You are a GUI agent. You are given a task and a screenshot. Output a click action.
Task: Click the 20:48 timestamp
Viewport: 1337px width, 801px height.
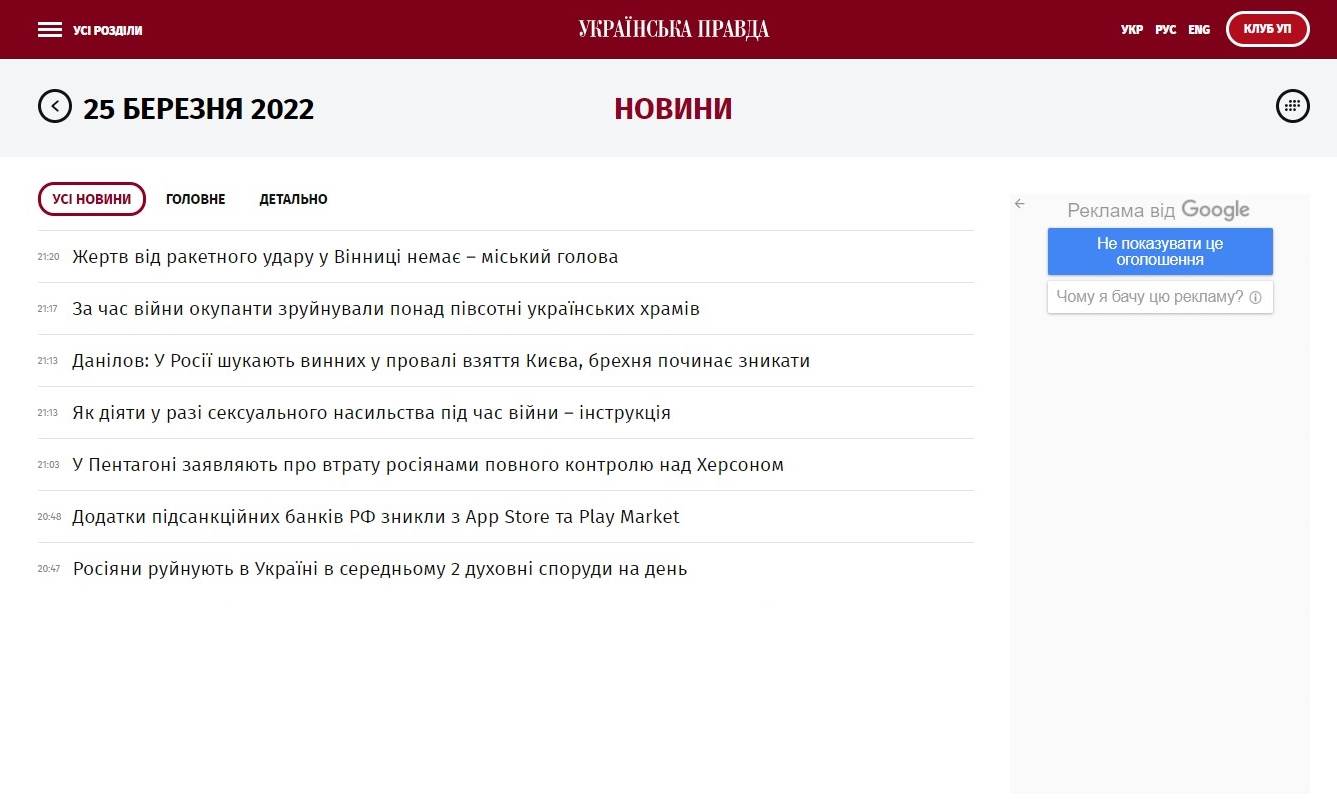[49, 517]
